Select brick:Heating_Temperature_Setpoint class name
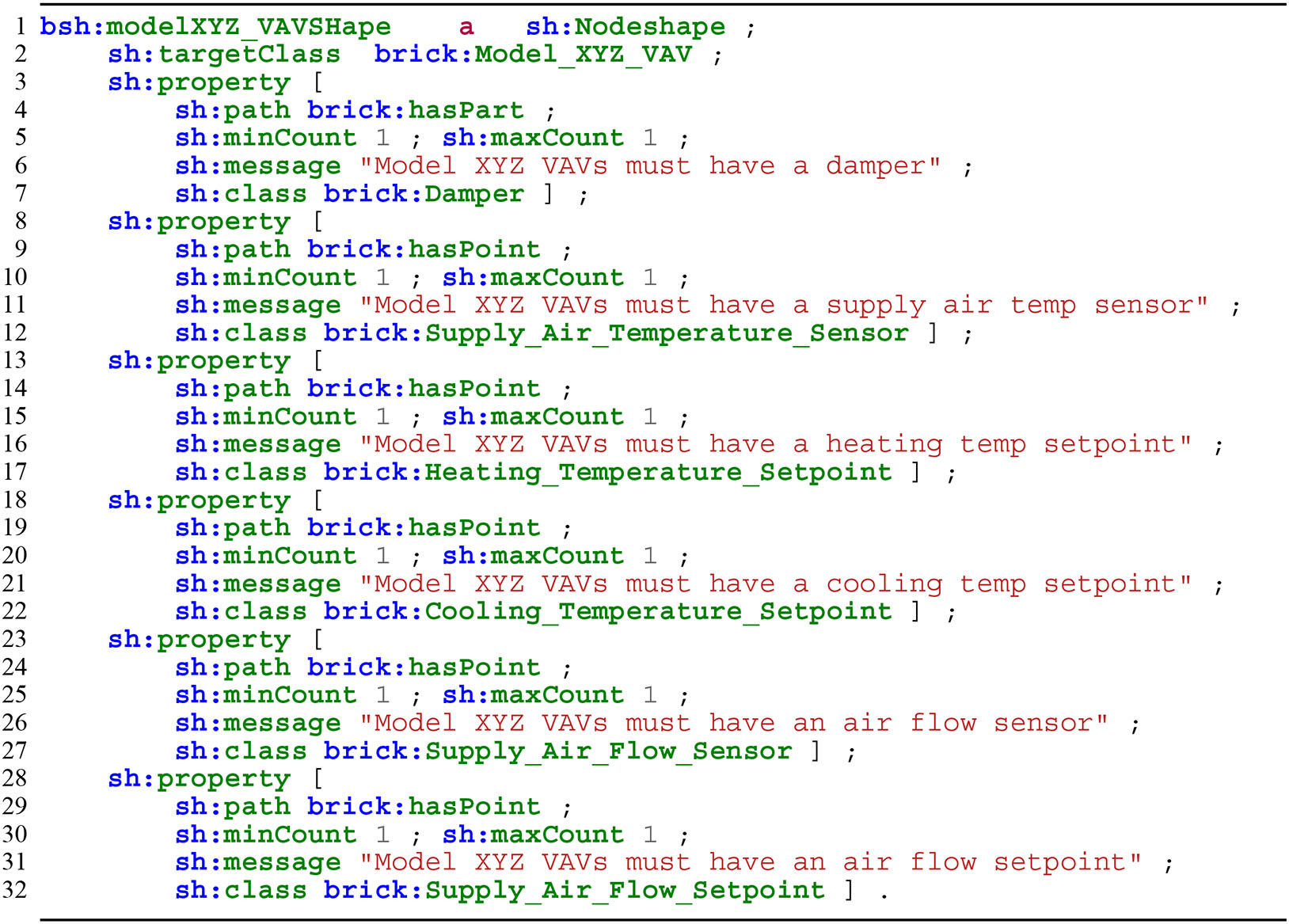This screenshot has width=1289, height=924. (607, 473)
